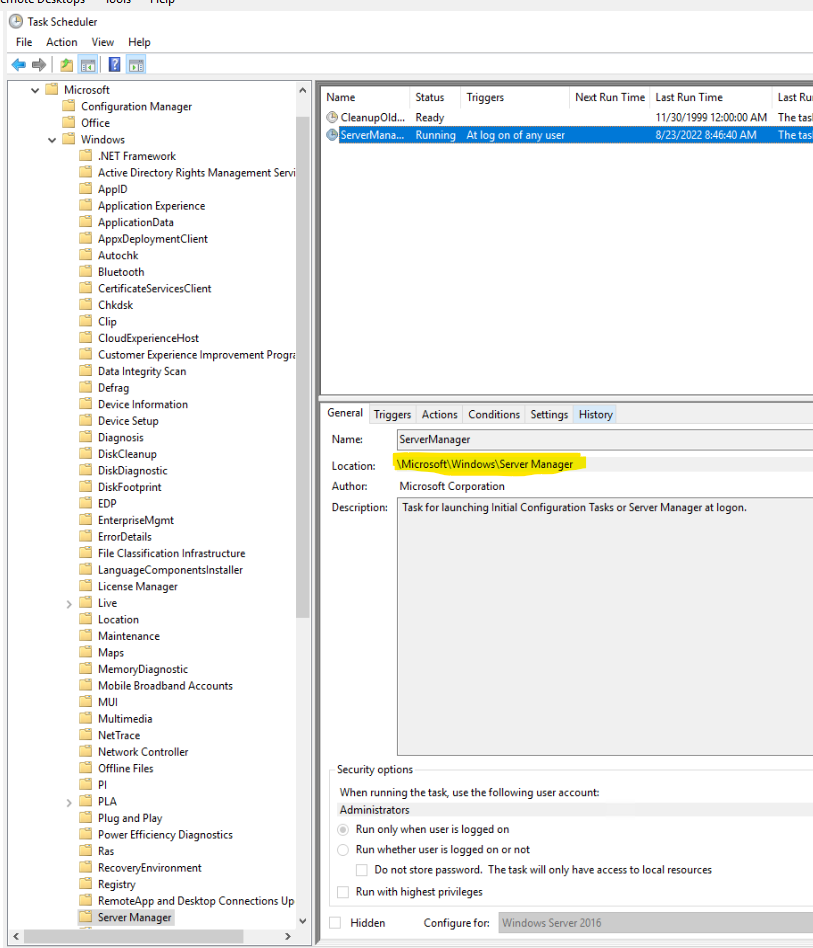Screen dimensions: 813x948
Task: Expand the PLA folder node
Action: point(69,802)
